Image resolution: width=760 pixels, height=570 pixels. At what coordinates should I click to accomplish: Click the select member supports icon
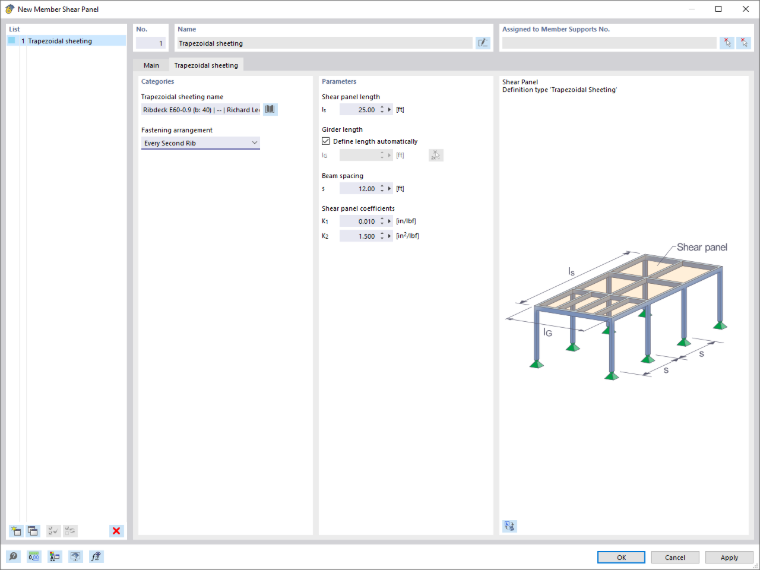727,43
